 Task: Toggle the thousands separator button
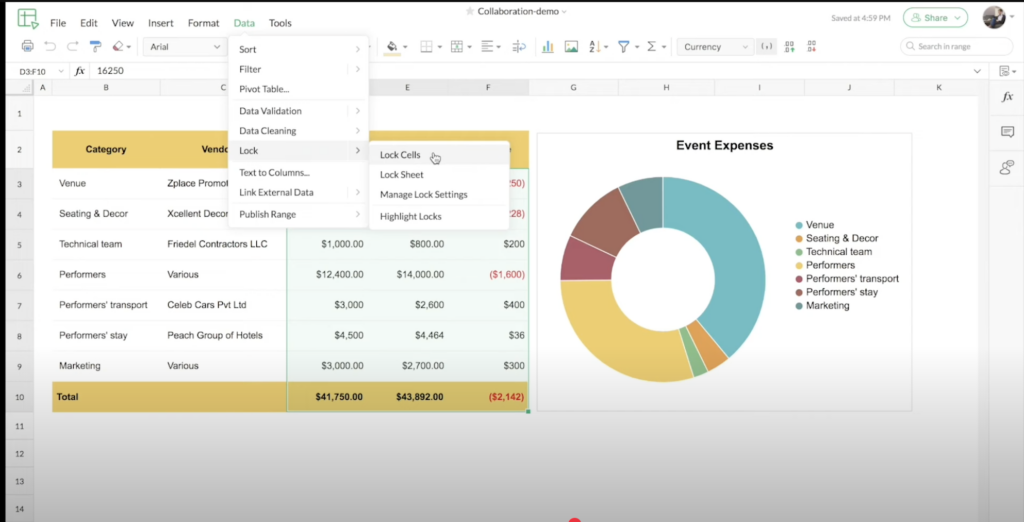(x=767, y=46)
